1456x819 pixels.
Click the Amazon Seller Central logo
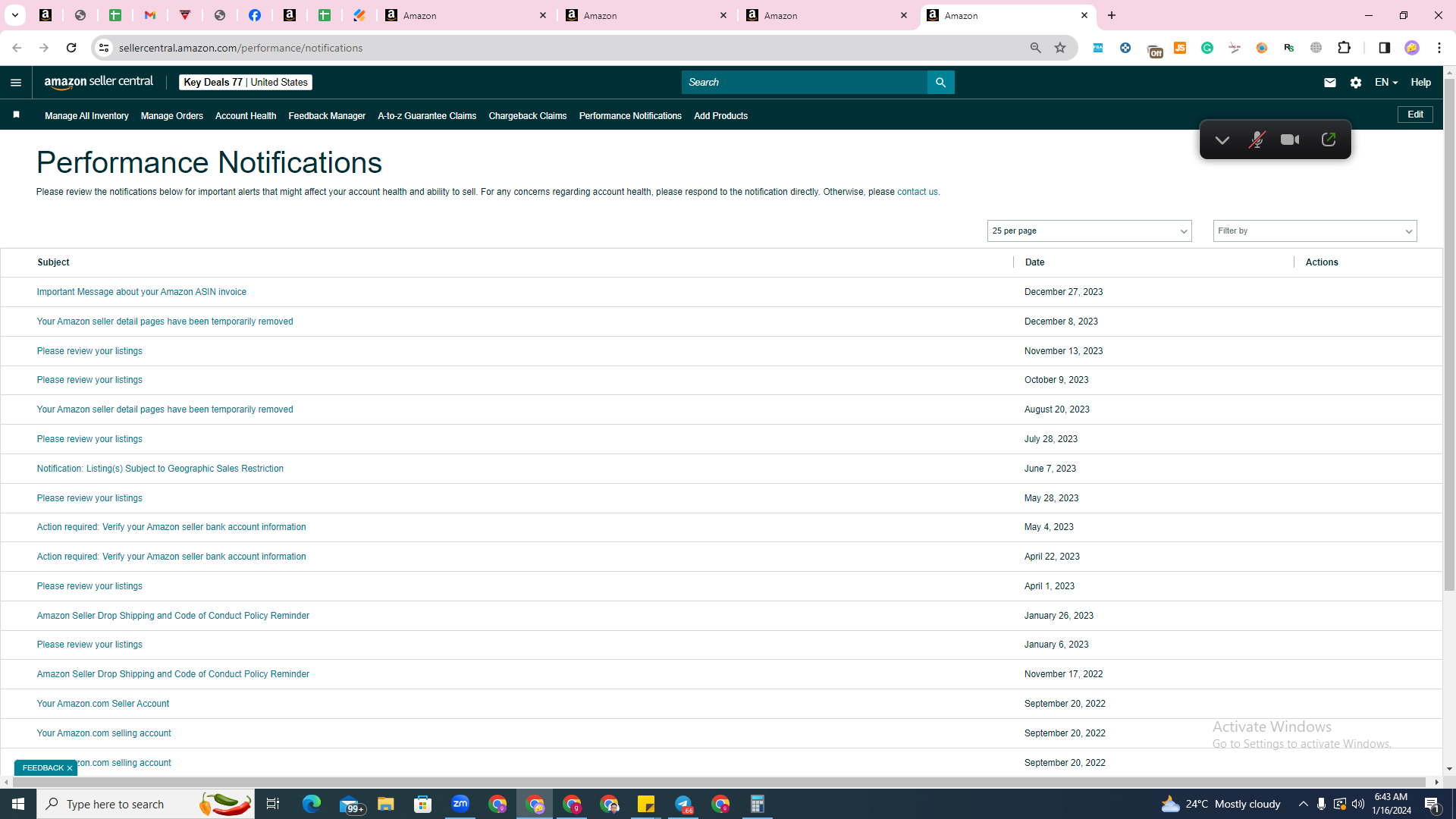click(x=99, y=82)
